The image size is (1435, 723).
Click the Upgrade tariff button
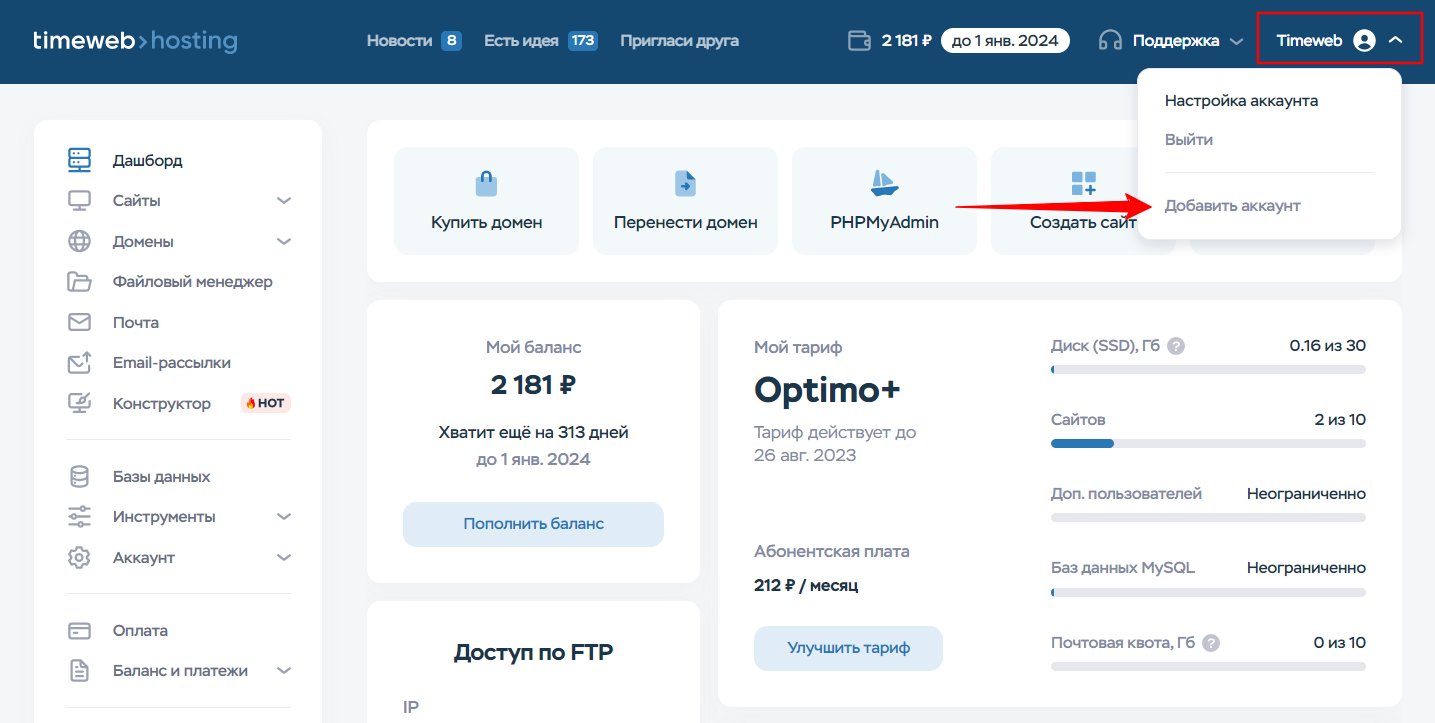[x=848, y=648]
